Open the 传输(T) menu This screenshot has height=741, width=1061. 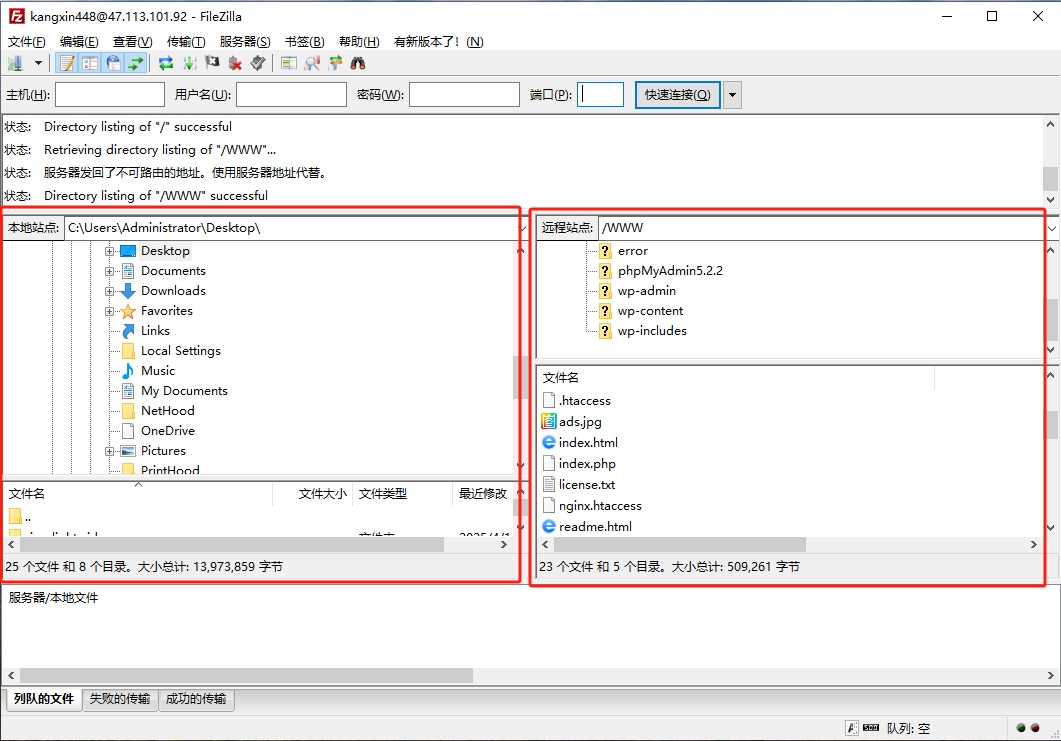pos(186,42)
